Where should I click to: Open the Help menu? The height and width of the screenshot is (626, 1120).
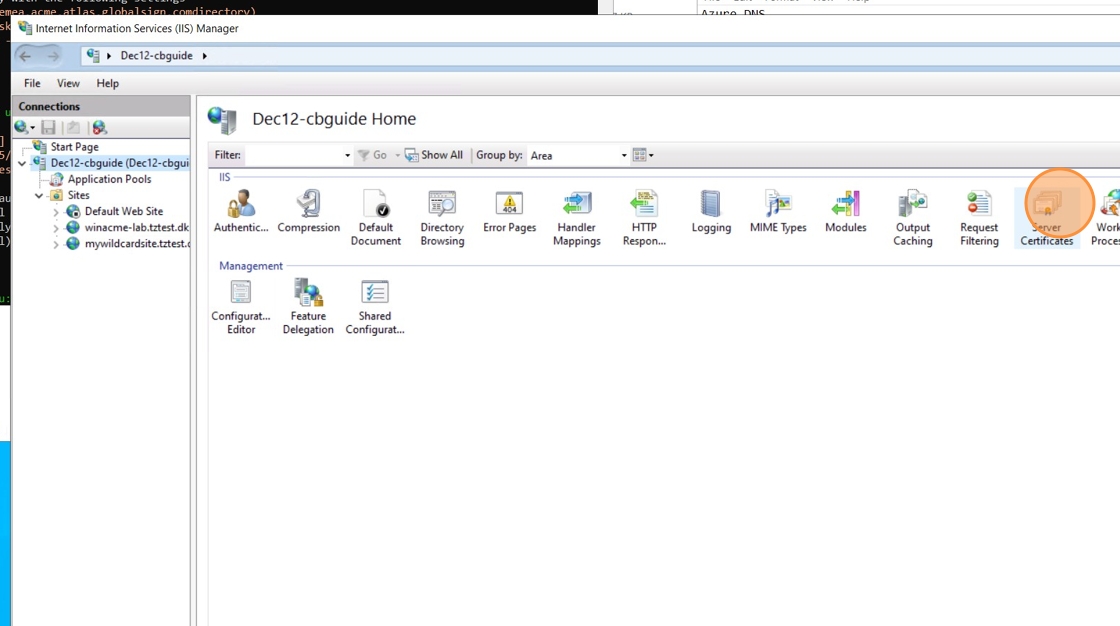click(x=107, y=84)
